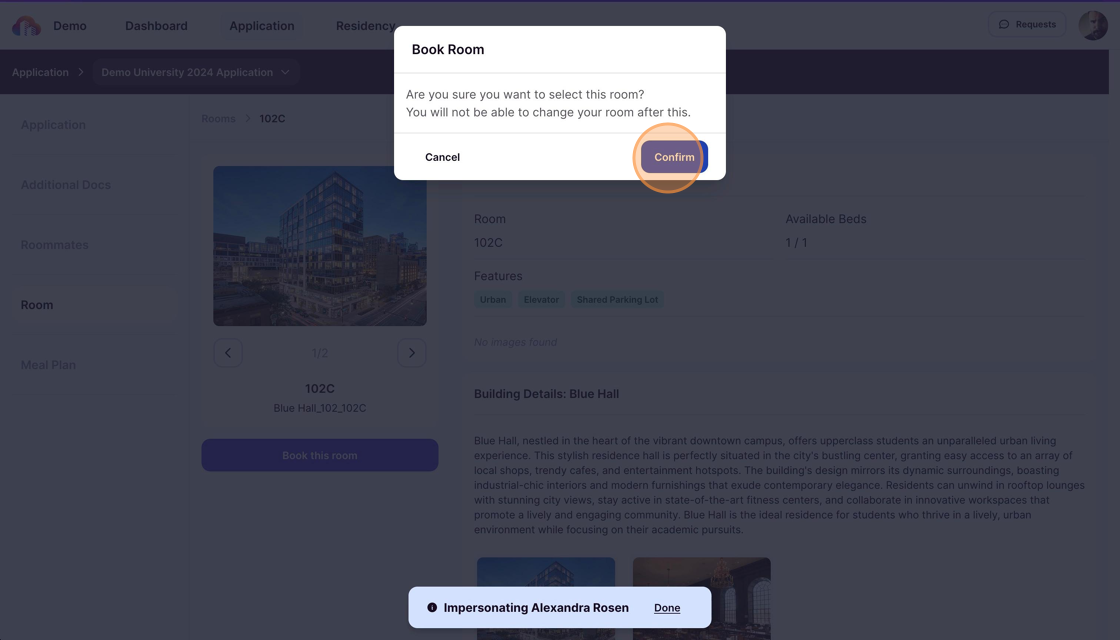This screenshot has width=1120, height=640.
Task: Click the info icon in the impersonation banner
Action: [431, 607]
